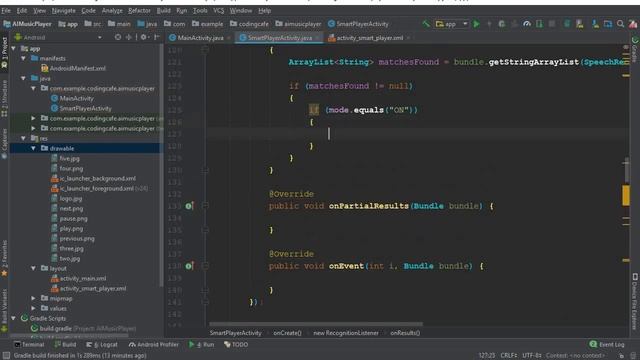Toggle fold marker beside onEvent method
Image resolution: width=640 pixels, height=360 pixels.
[x=205, y=266]
